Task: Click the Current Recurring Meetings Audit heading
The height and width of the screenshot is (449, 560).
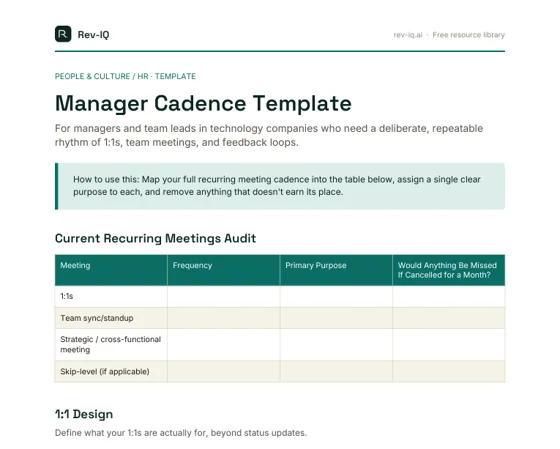Action: 155,238
